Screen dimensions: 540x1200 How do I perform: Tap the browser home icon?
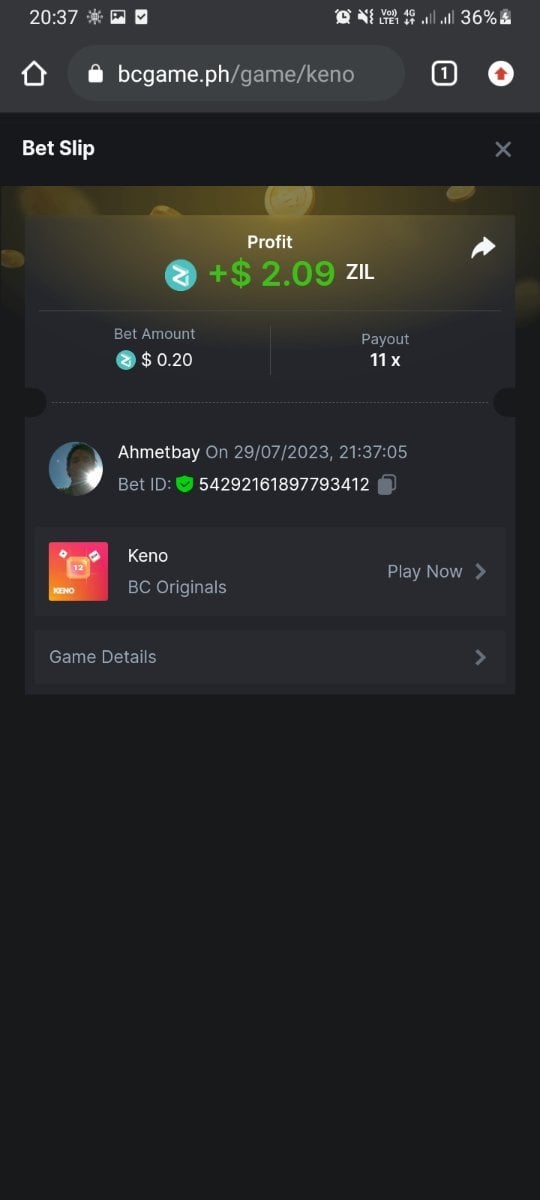(x=34, y=73)
